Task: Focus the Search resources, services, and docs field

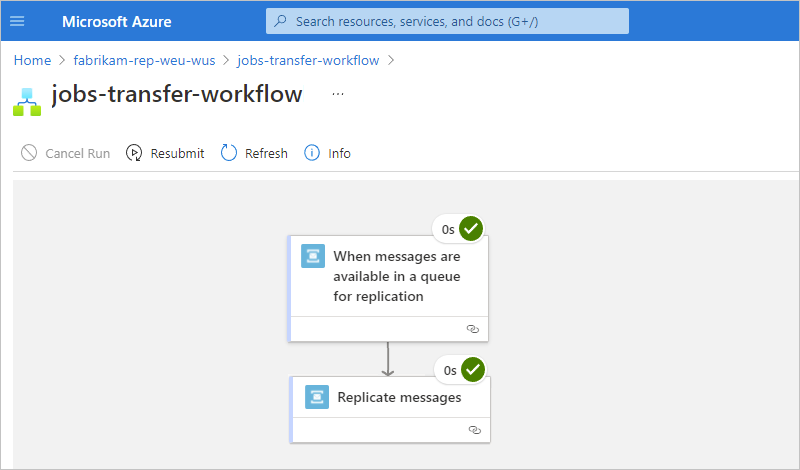Action: click(447, 21)
